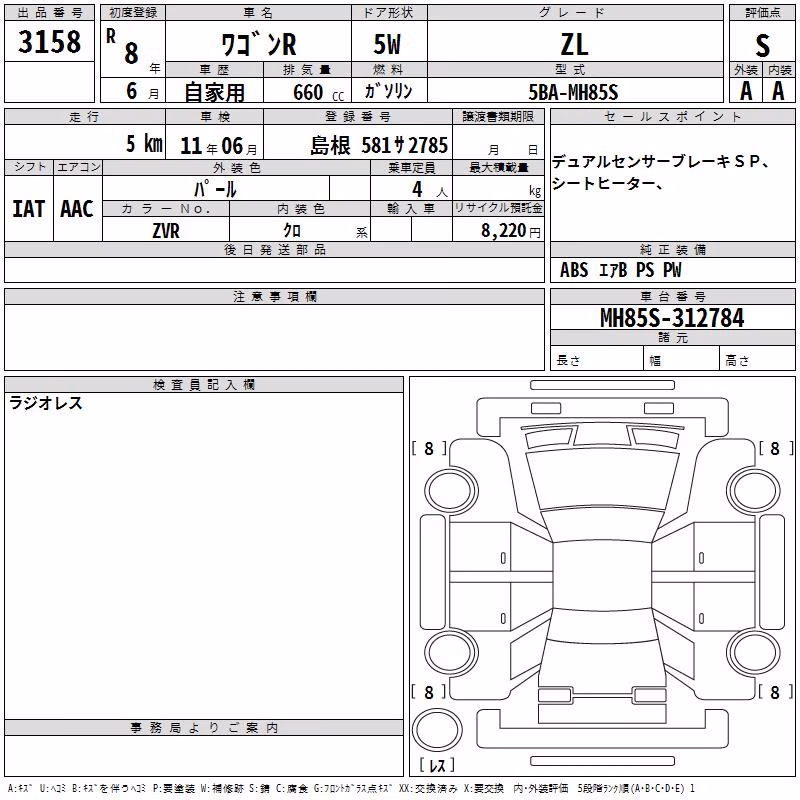
Task: Click the inspection date 11年06月
Action: (219, 146)
